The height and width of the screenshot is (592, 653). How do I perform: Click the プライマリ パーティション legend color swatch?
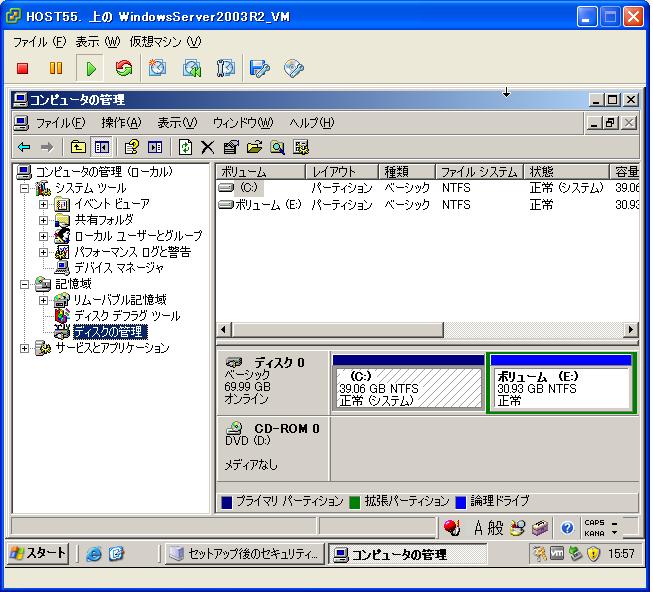[x=227, y=502]
